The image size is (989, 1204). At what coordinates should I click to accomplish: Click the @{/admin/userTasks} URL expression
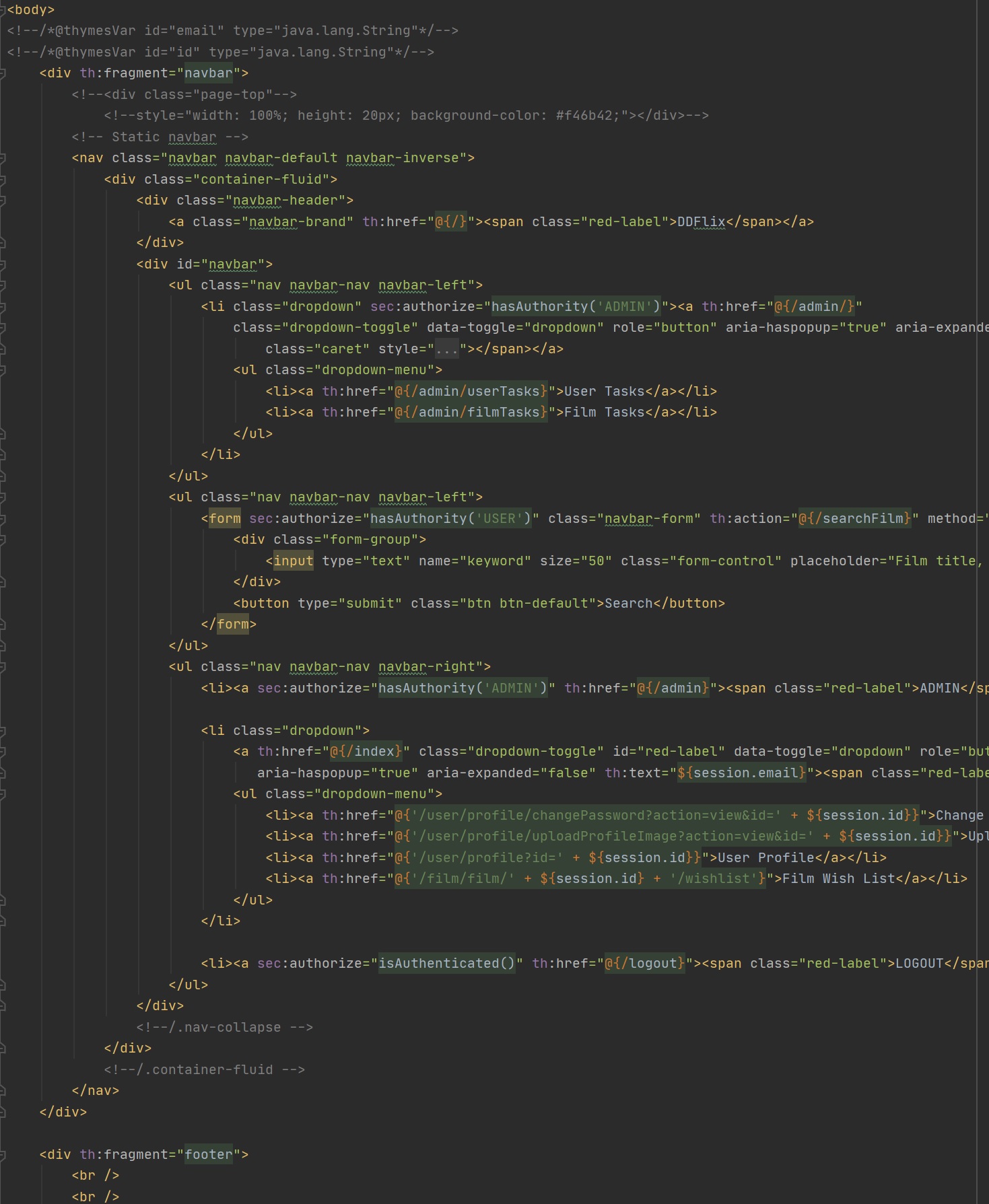click(x=471, y=392)
